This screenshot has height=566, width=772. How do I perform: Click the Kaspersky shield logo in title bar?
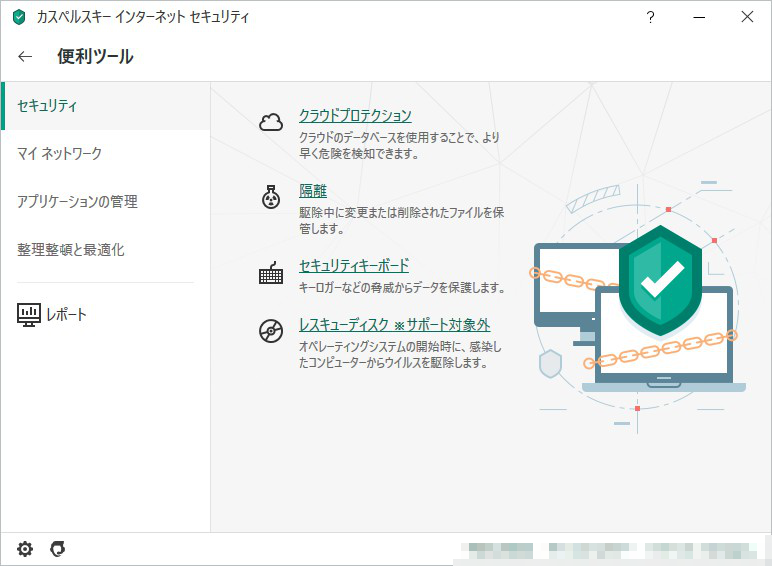pos(19,18)
